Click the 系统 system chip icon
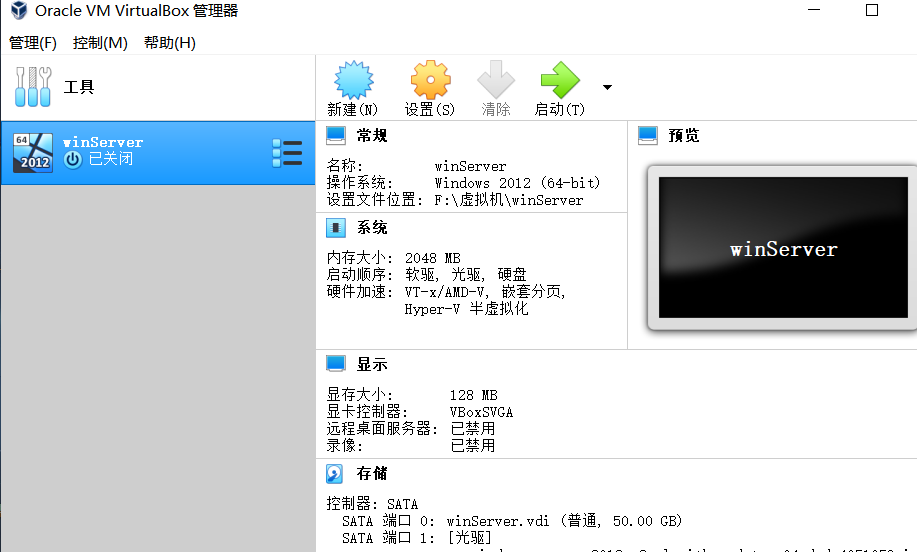917x552 pixels. pyautogui.click(x=336, y=227)
